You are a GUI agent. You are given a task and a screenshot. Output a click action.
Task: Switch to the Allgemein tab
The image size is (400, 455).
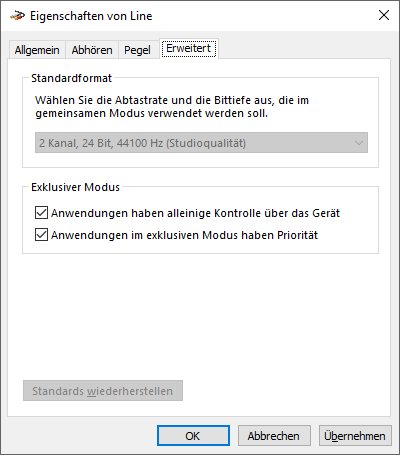coord(37,50)
